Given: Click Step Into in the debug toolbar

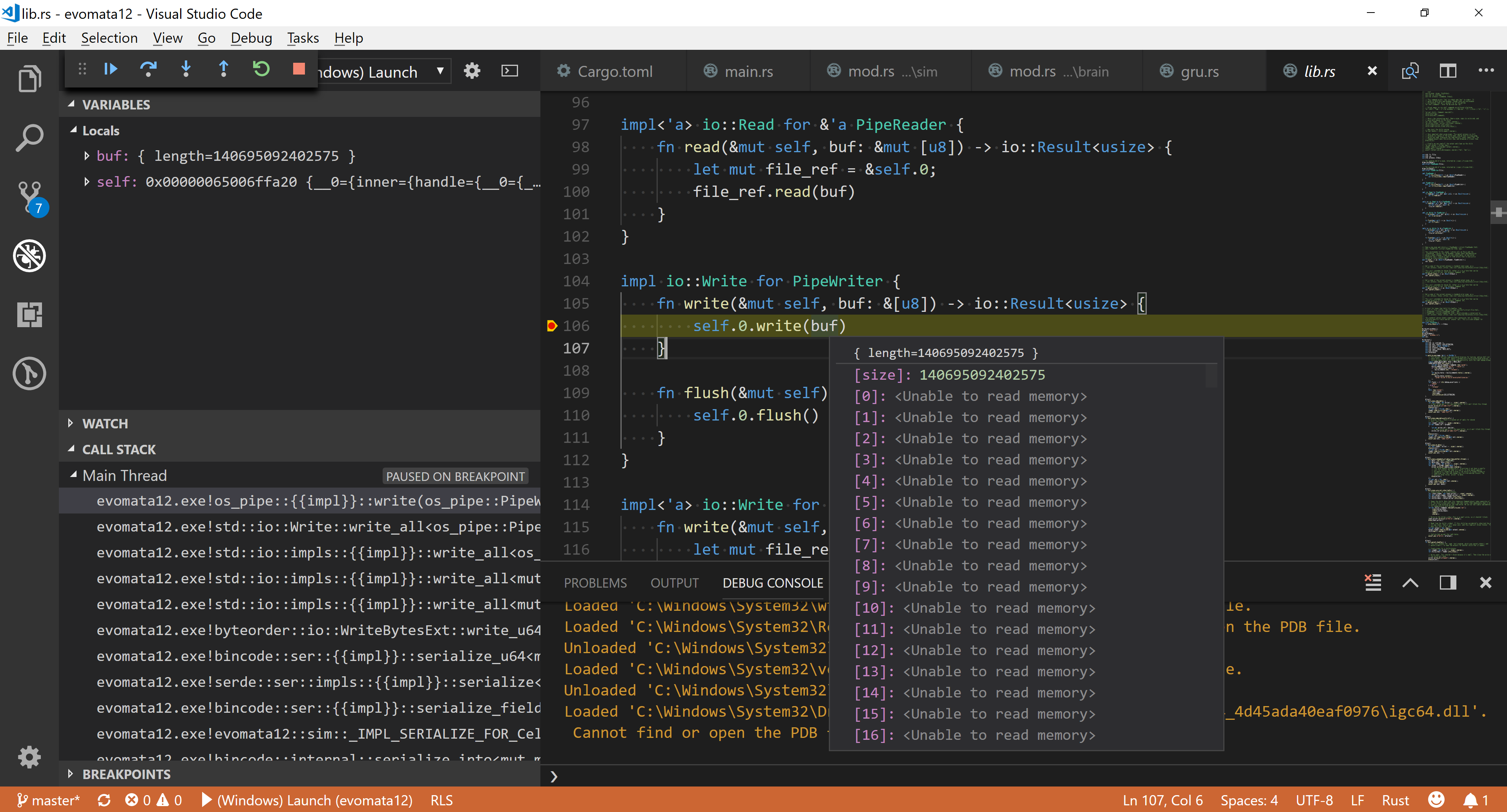Looking at the screenshot, I should click(x=186, y=69).
